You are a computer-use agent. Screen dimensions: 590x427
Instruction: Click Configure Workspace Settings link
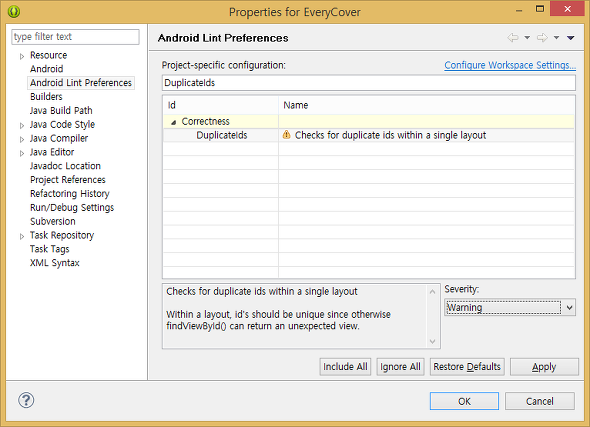(510, 65)
